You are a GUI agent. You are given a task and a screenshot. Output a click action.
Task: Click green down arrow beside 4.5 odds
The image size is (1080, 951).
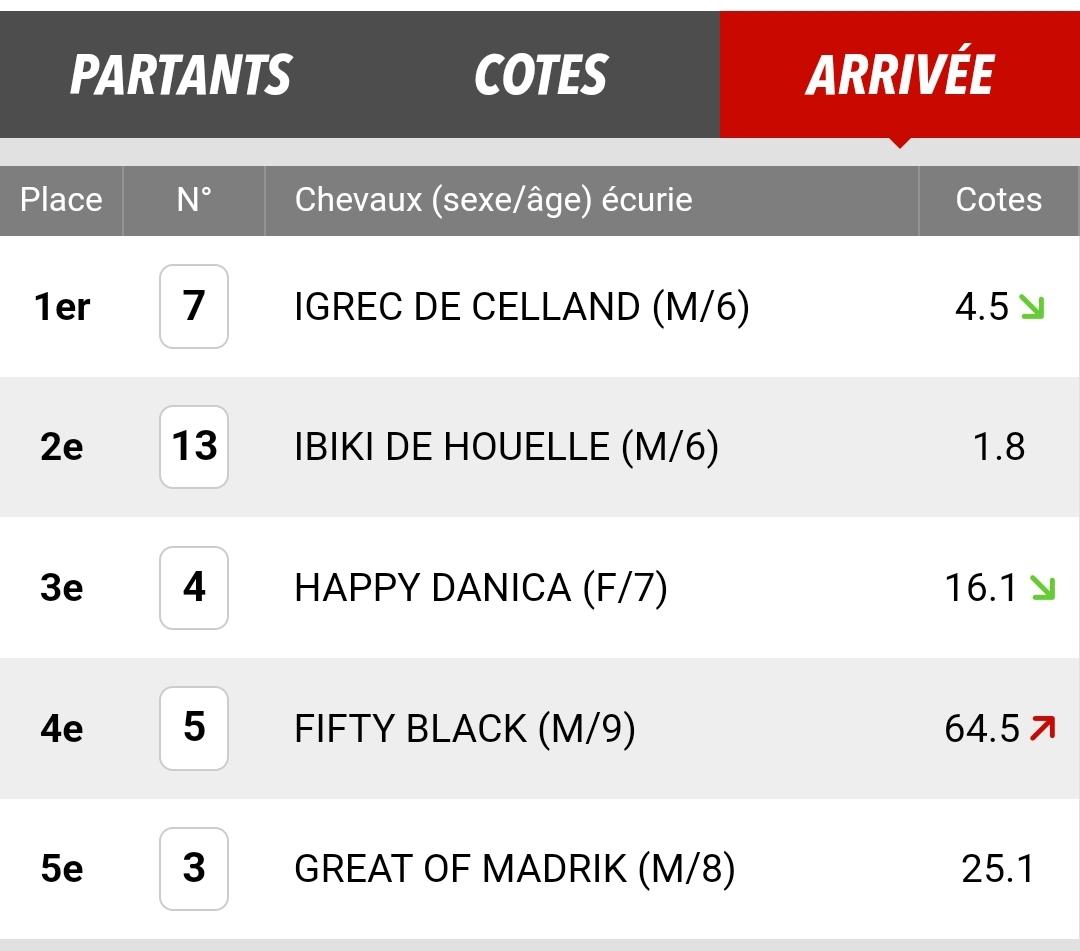1032,307
